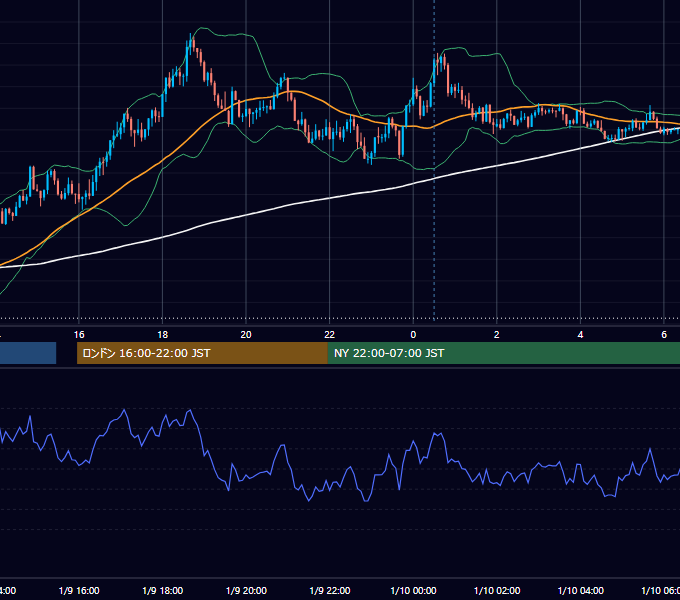680x600 pixels.
Task: Click the dotted vertical crosshair time marker
Action: (x=434, y=160)
